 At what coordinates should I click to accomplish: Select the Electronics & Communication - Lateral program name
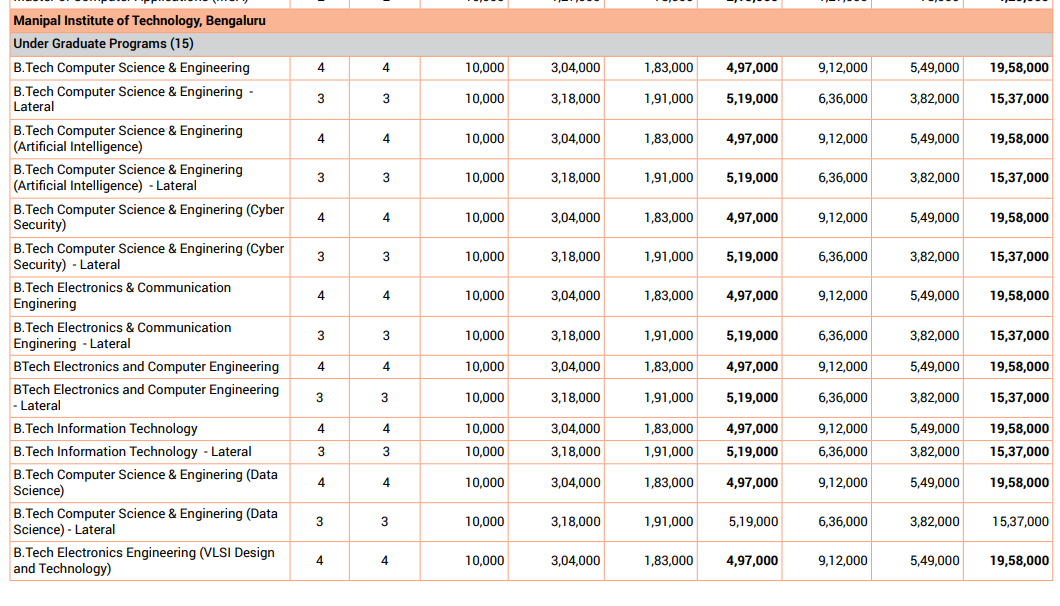click(122, 335)
